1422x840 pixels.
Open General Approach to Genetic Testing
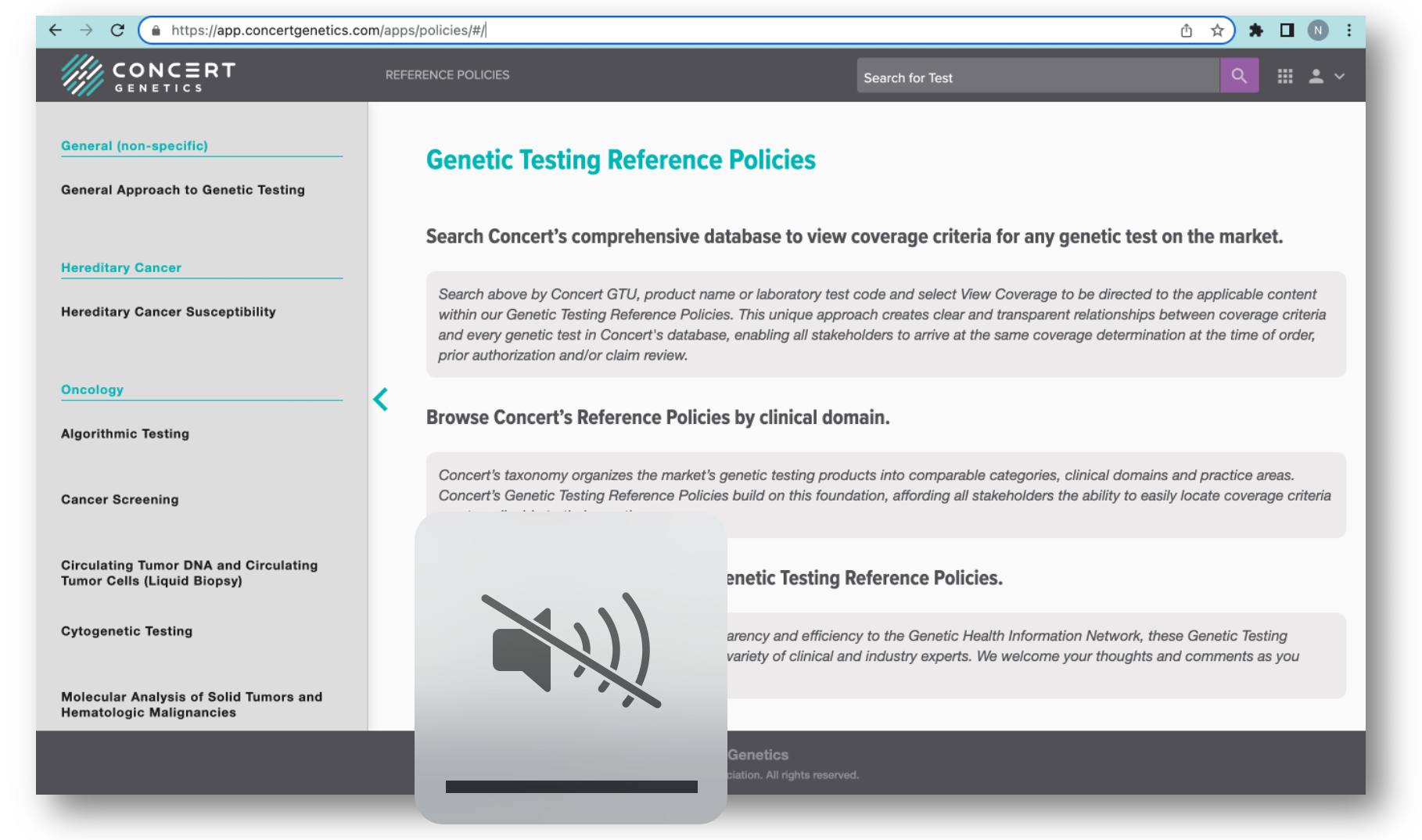point(183,190)
